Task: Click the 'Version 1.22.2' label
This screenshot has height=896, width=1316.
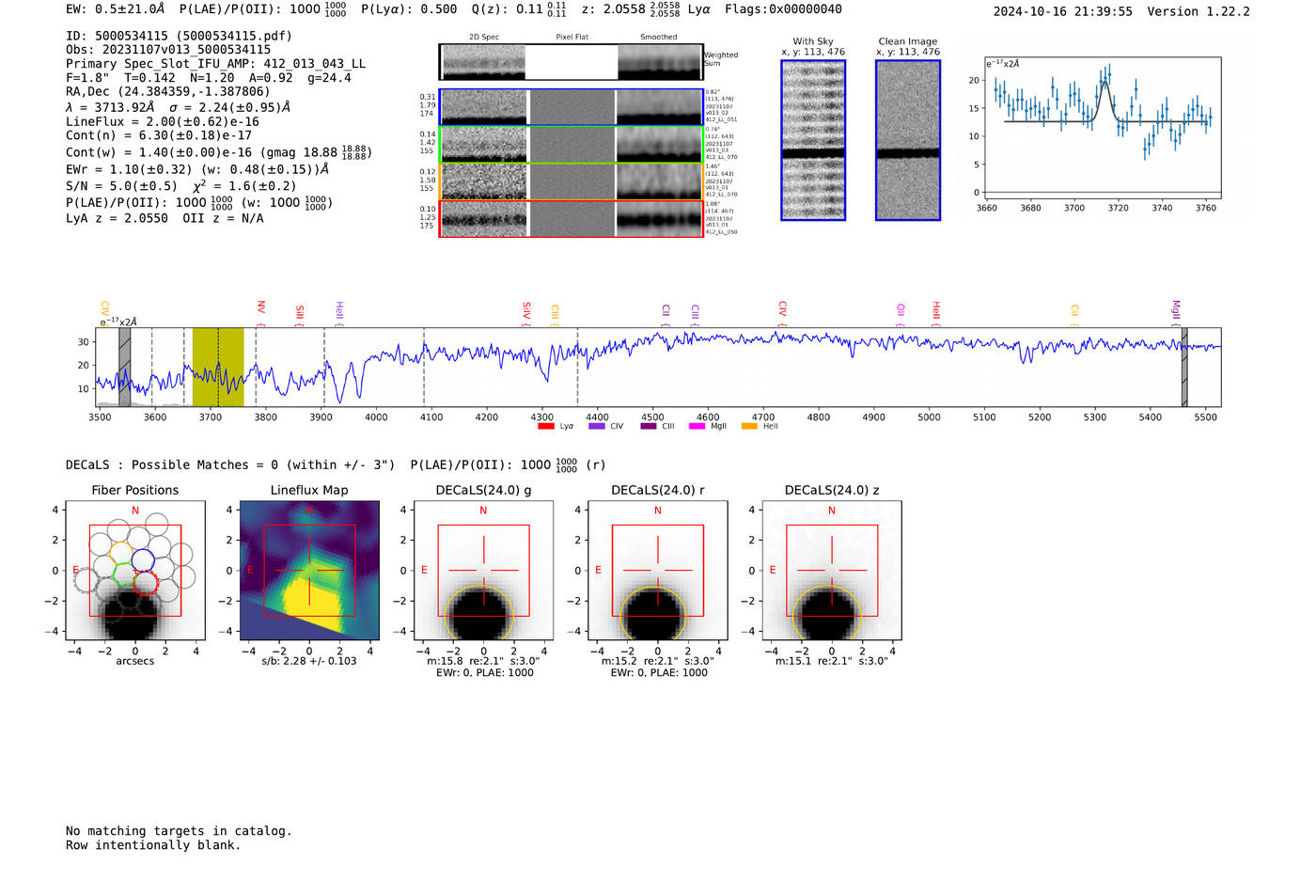Action: tap(1198, 11)
